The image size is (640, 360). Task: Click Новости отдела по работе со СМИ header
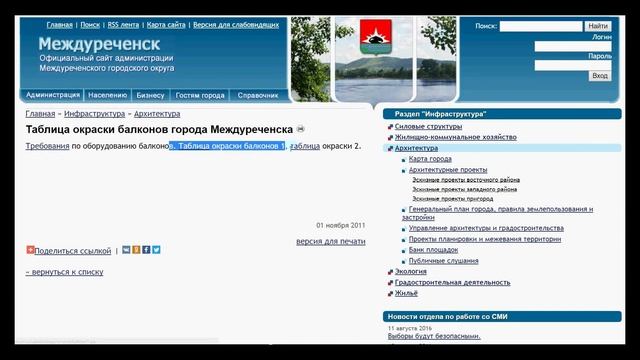(x=502, y=316)
